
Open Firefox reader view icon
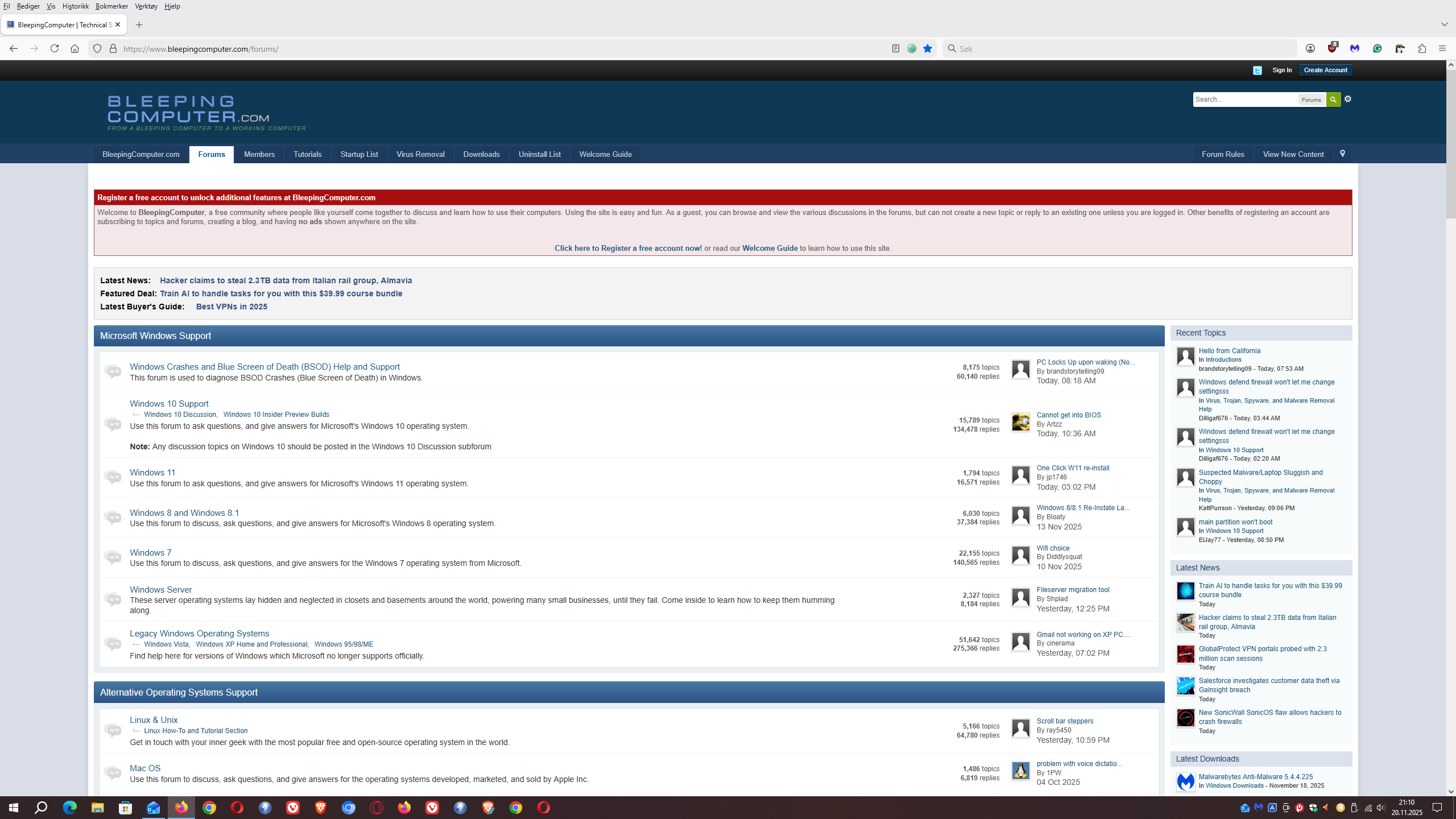click(x=896, y=49)
